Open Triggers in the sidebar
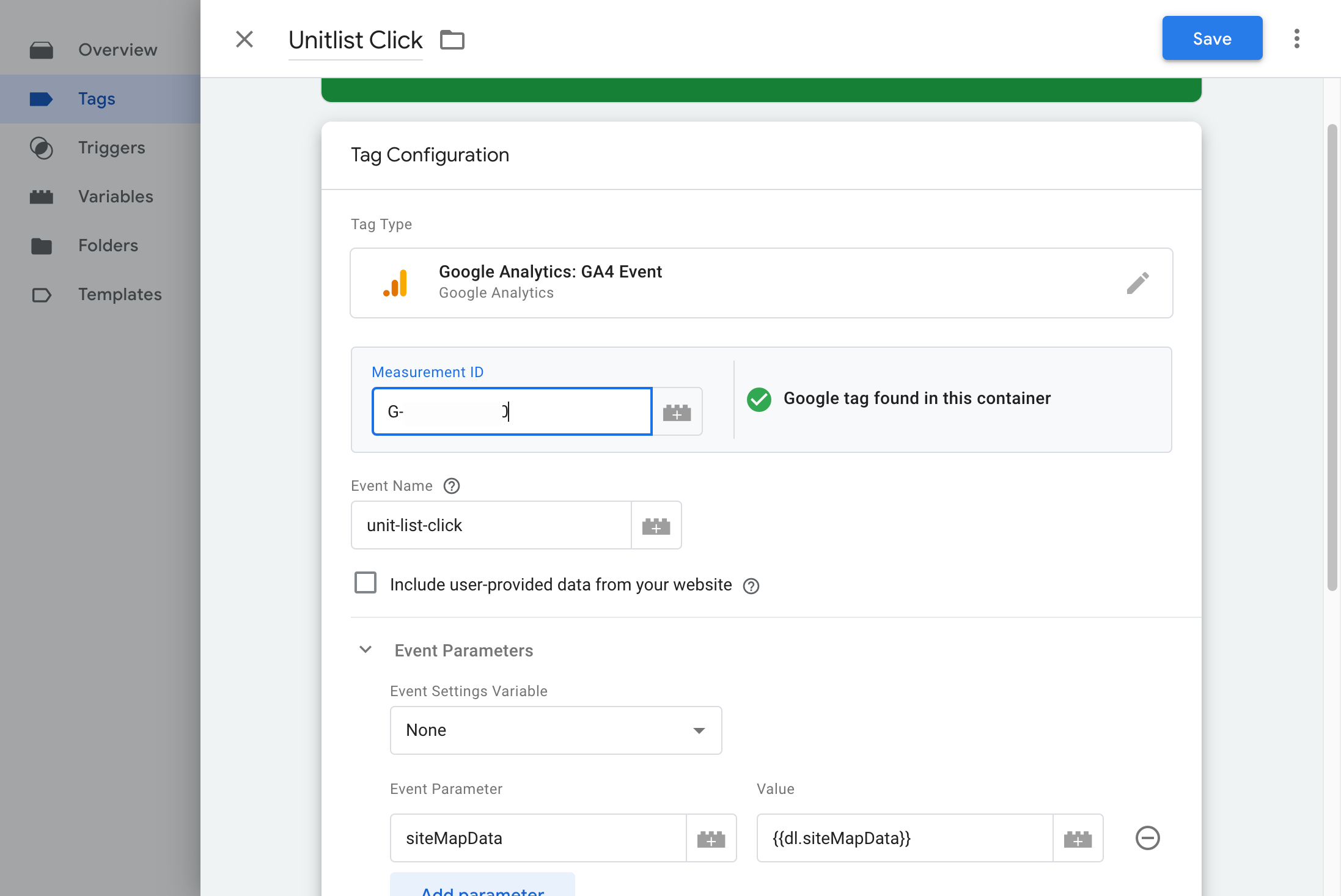Screen dimensions: 1341x896 pos(100,148)
